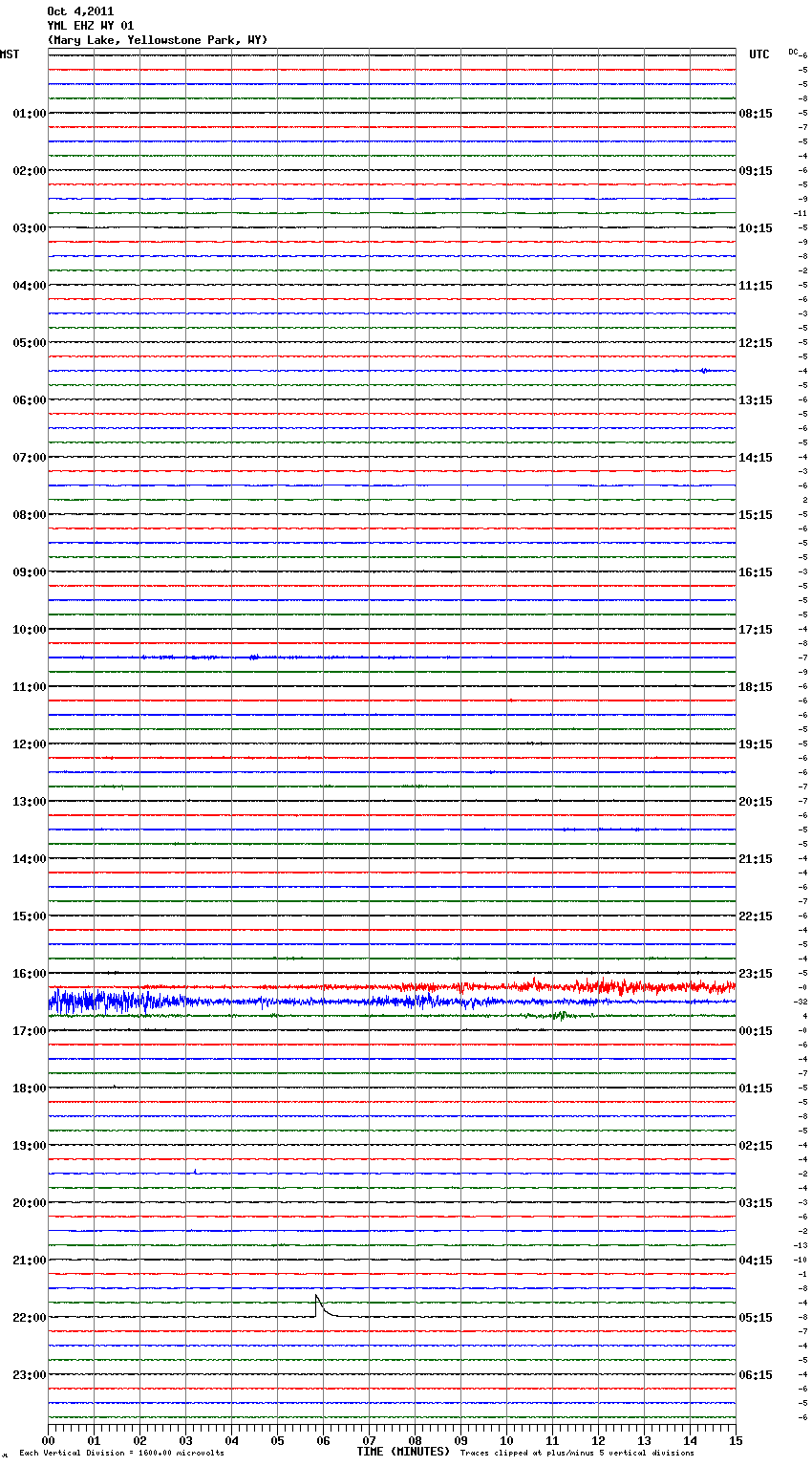
Task: Click the DC offset value "-32"
Action: [x=801, y=1002]
